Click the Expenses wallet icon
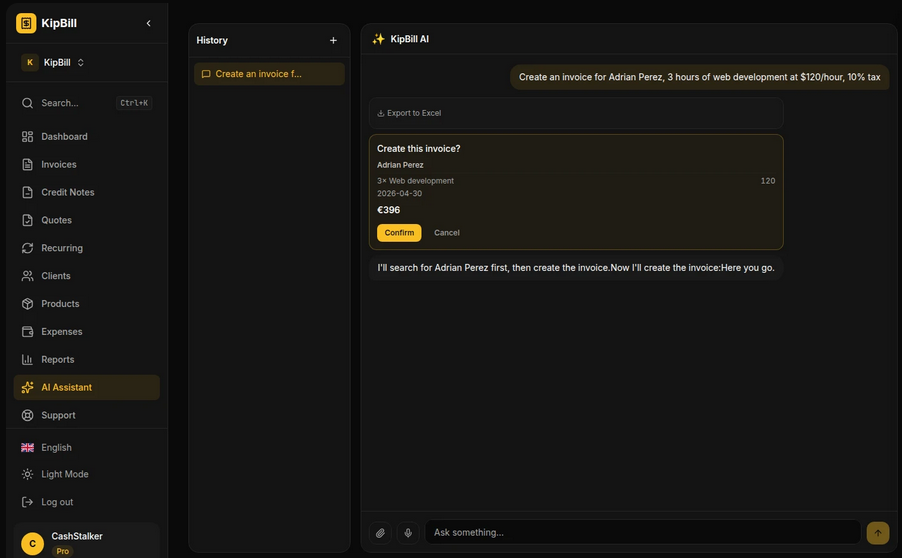This screenshot has height=558, width=902. (x=27, y=332)
